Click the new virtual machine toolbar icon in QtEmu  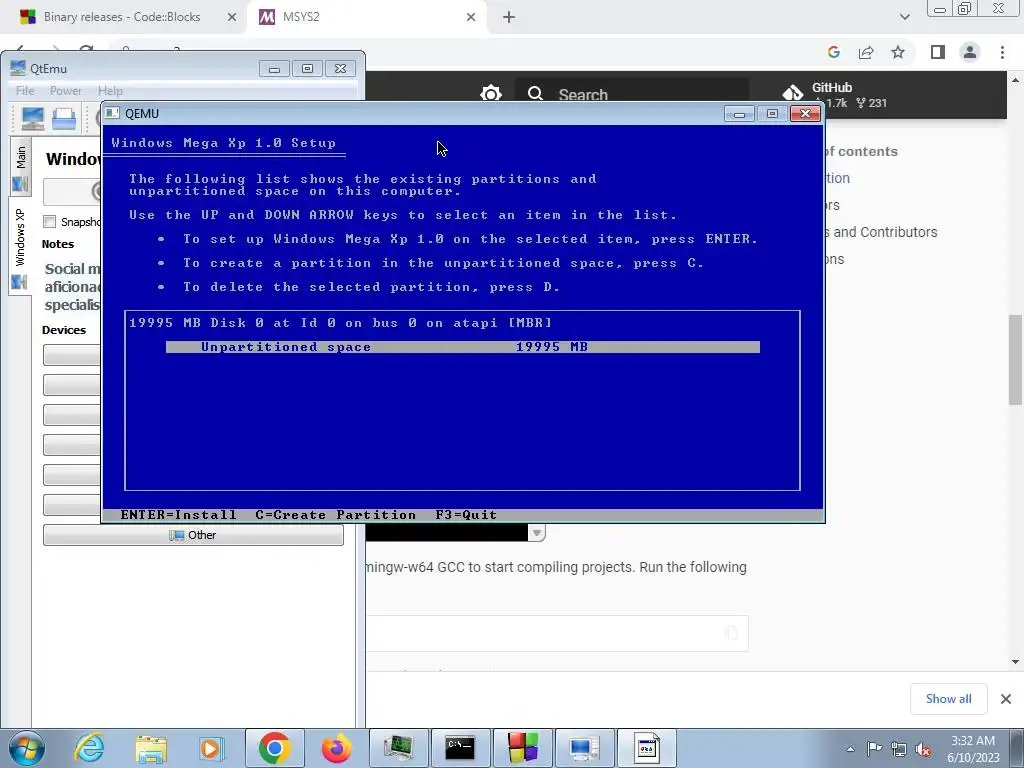[x=33, y=118]
